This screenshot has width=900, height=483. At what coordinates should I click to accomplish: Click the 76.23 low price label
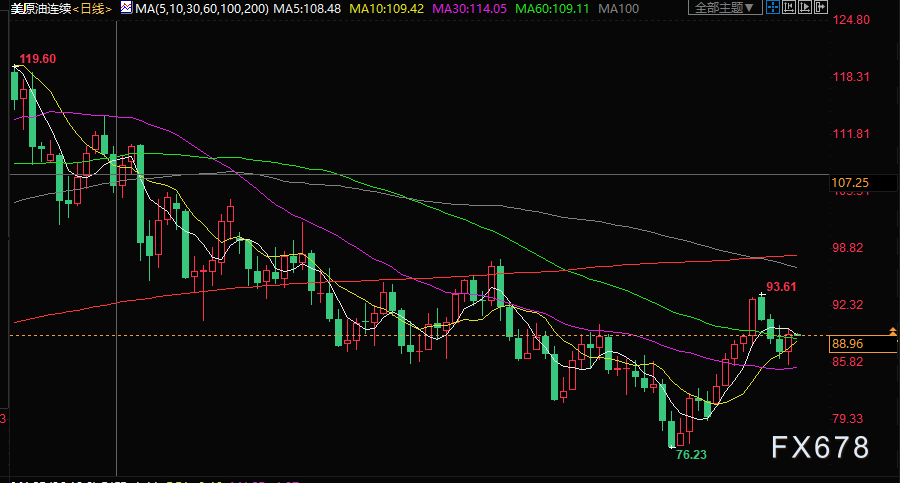[691, 455]
